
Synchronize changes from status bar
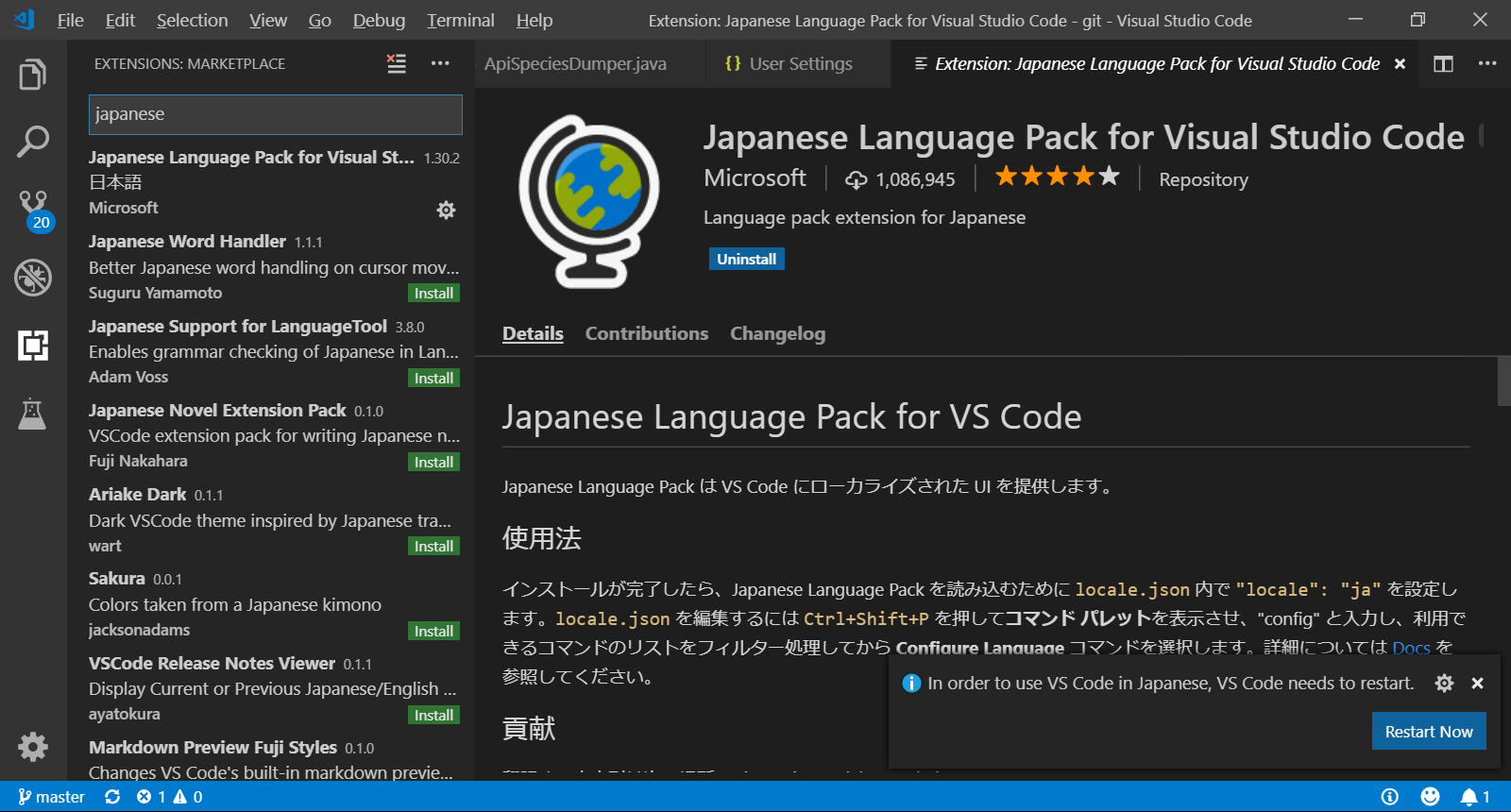[112, 797]
